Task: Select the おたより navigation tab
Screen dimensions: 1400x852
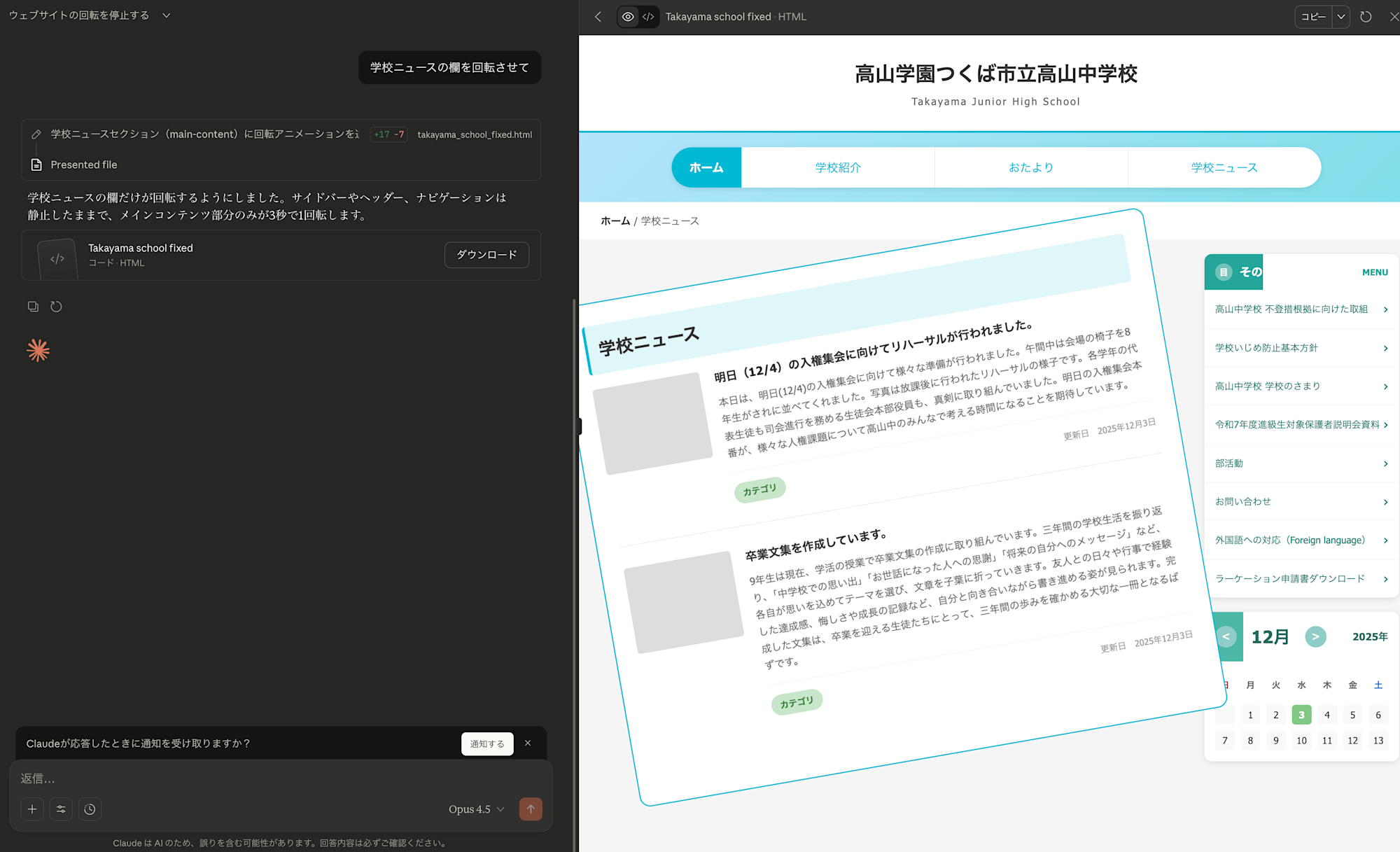Action: click(1030, 167)
